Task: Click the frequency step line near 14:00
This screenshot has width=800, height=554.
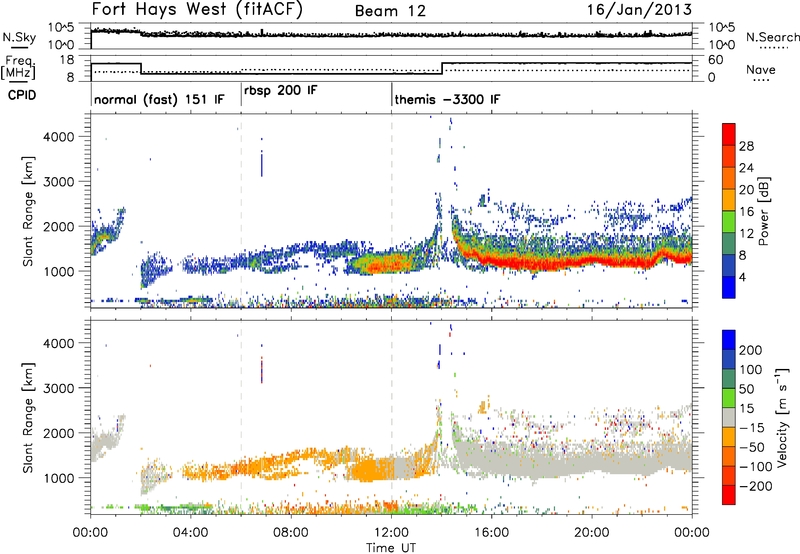Action: tap(442, 68)
